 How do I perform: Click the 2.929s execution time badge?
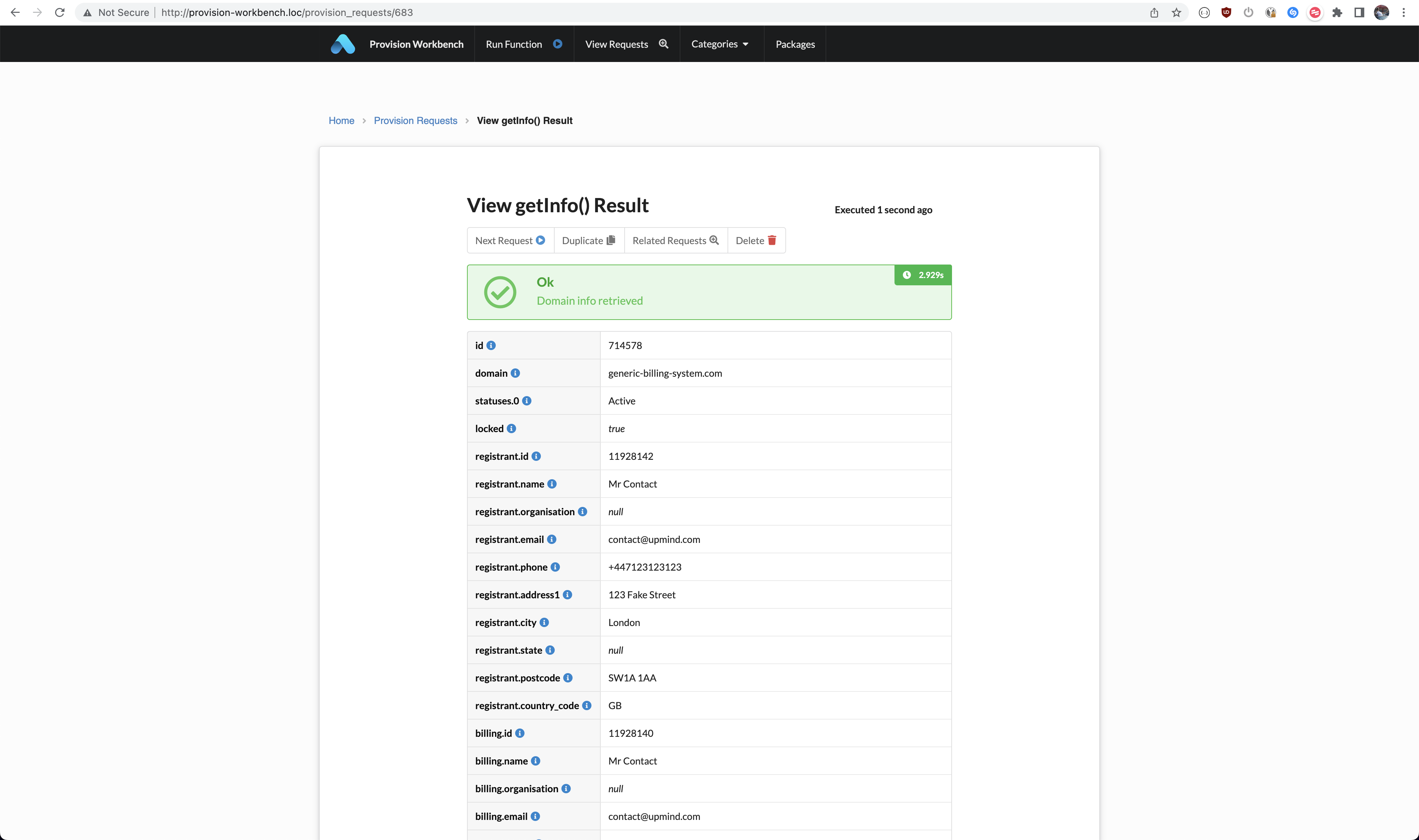click(923, 275)
